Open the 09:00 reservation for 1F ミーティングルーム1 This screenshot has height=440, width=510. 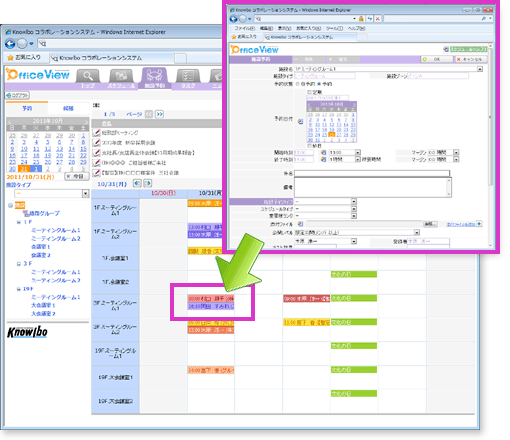(x=205, y=203)
